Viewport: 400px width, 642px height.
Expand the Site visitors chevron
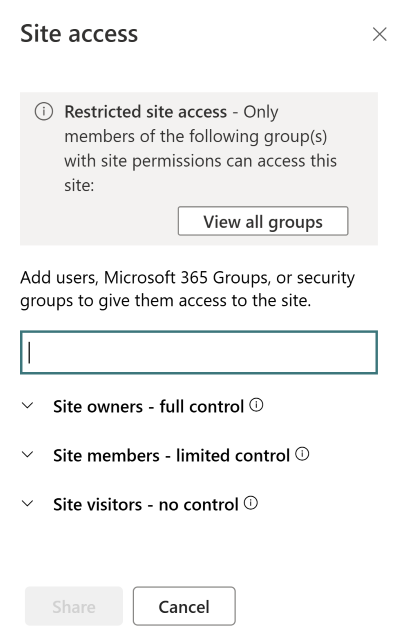(27, 504)
